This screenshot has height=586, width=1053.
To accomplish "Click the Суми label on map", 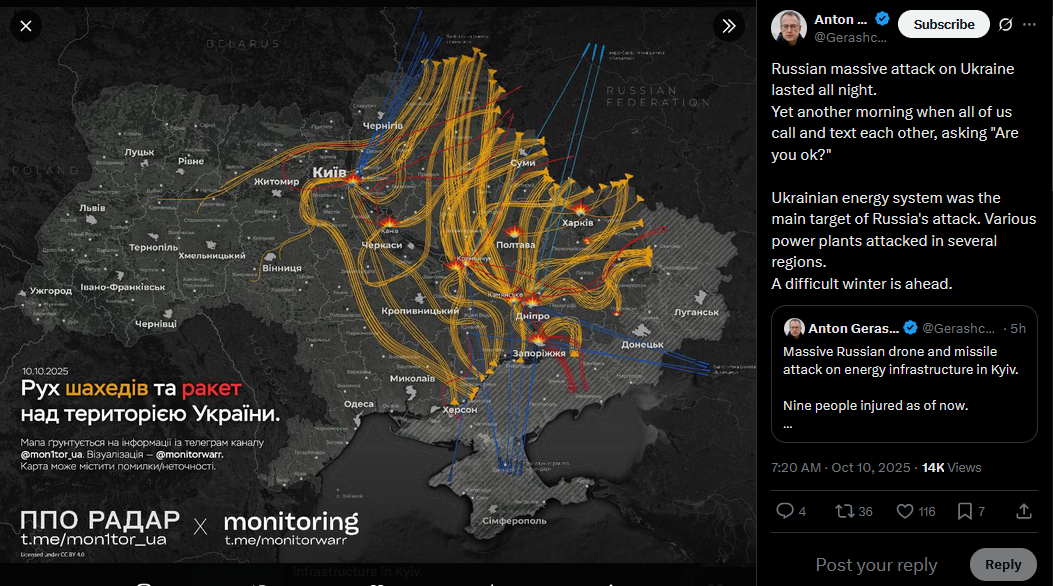I will (x=522, y=163).
